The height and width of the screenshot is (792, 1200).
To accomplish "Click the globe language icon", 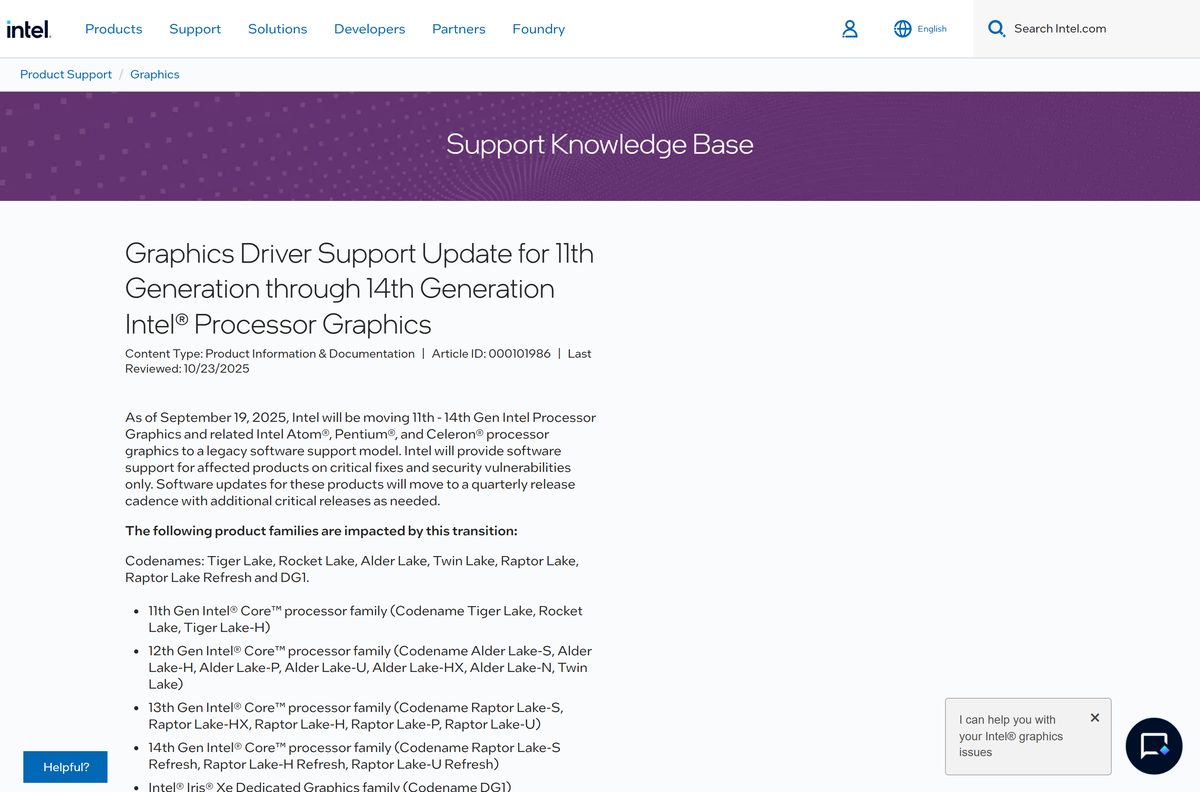I will click(902, 29).
